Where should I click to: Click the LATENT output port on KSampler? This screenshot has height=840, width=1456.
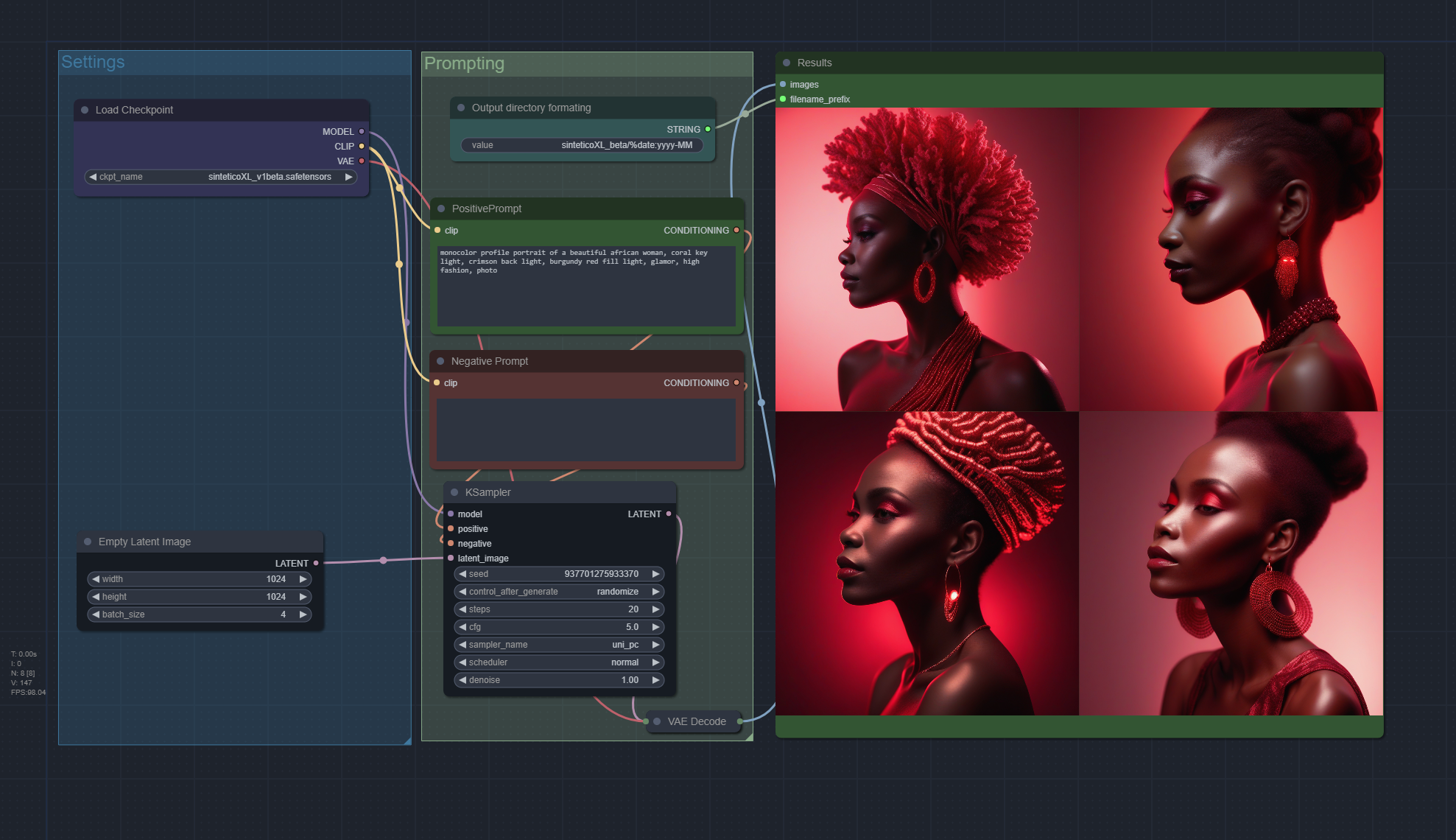point(669,514)
